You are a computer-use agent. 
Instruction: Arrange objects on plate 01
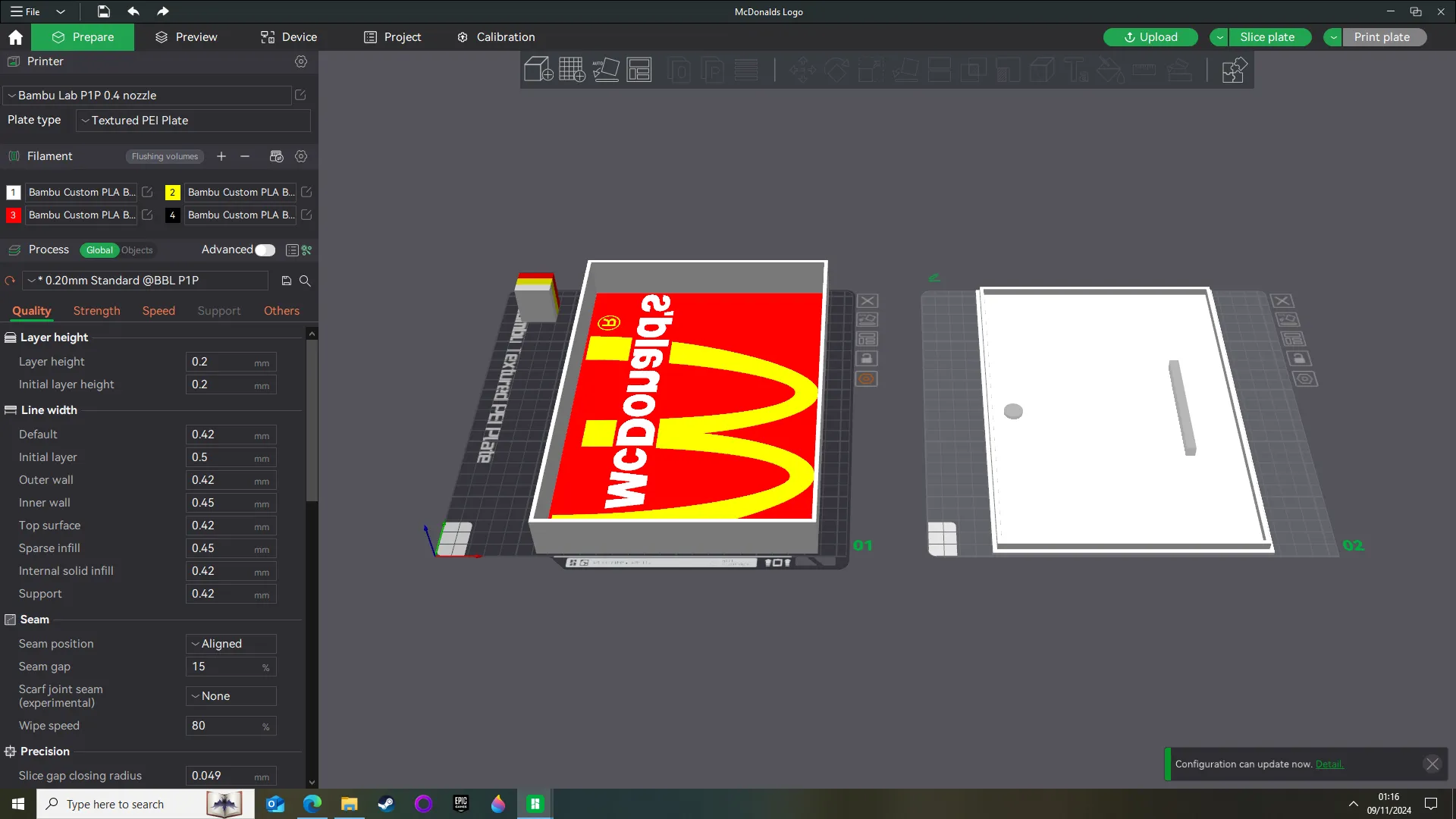click(868, 339)
